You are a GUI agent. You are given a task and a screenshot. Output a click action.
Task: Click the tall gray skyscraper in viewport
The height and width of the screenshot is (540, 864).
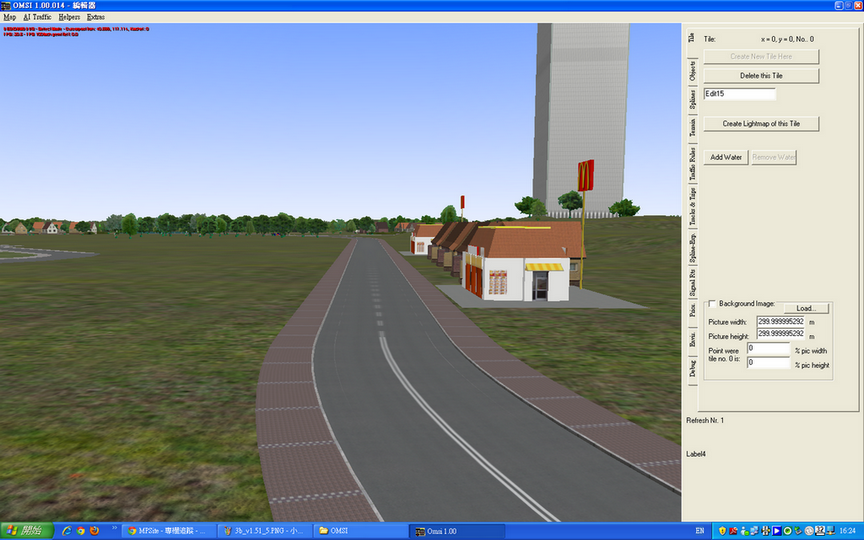581,118
